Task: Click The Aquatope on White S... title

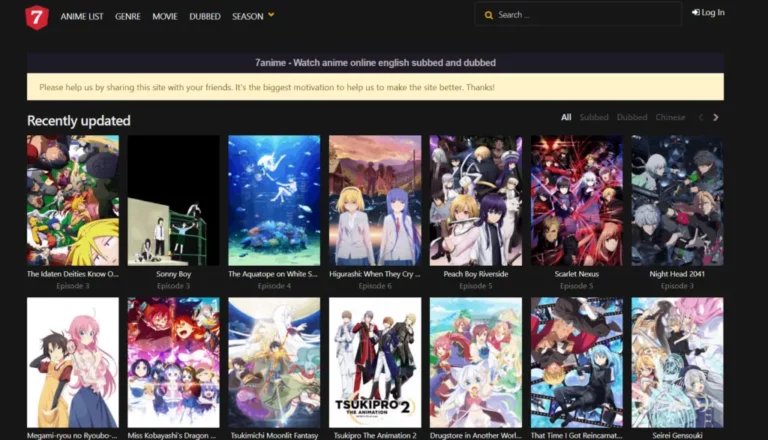Action: [273, 274]
